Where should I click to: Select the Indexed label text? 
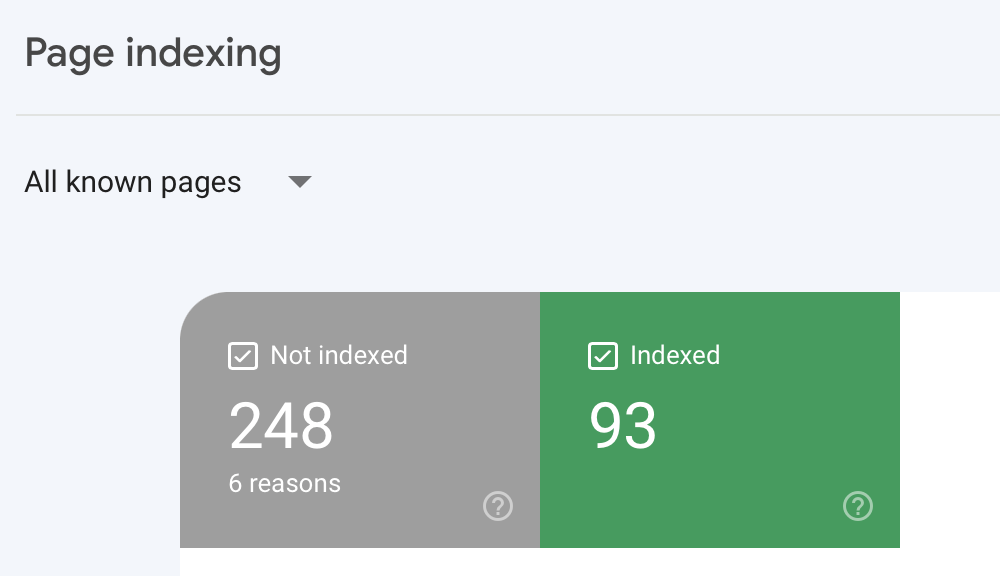pos(675,355)
